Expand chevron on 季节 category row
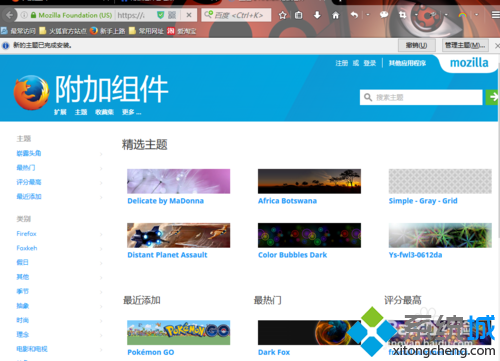Screen dimensions: 500x361 tap(101, 292)
